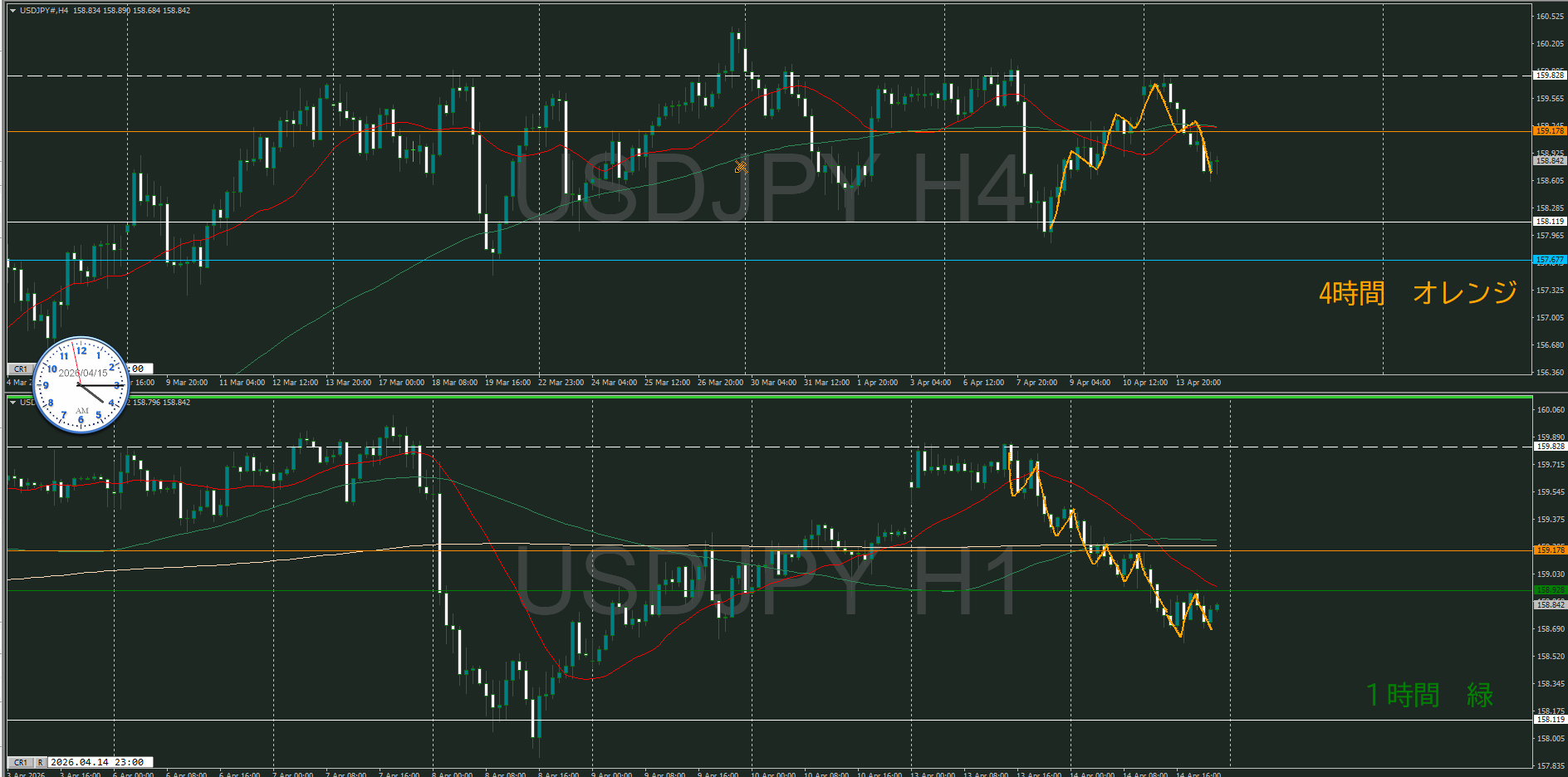Click the '26 Mar 20:00' time label on H4 axis
1568x777 pixels.
[720, 383]
